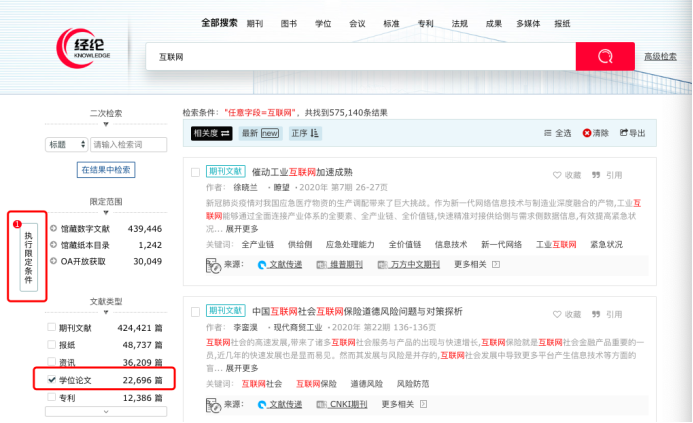The width and height of the screenshot is (693, 423).
Task: Choose the 馆藏数字文献 scope radio option
Action: 53,229
